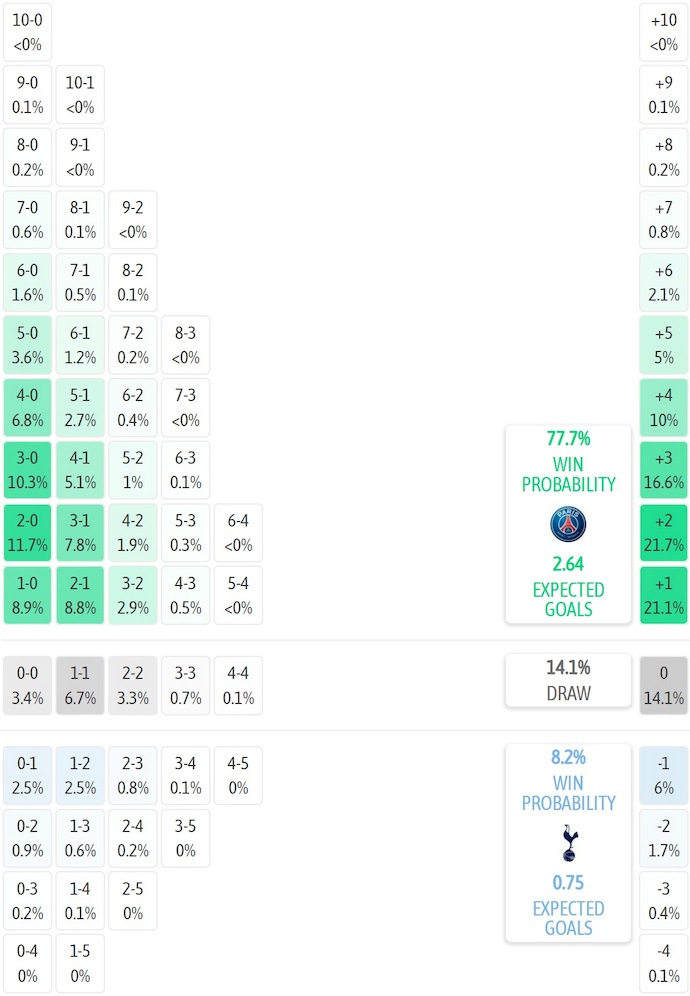Select the 0-1 scoreline cell
The width and height of the screenshot is (690, 996).
28,776
